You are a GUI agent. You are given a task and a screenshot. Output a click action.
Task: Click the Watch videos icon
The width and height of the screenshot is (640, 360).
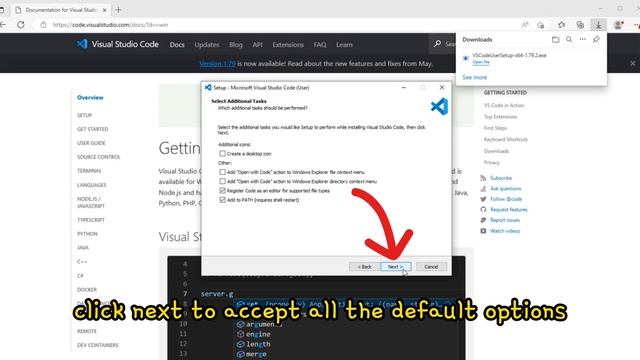click(x=483, y=231)
